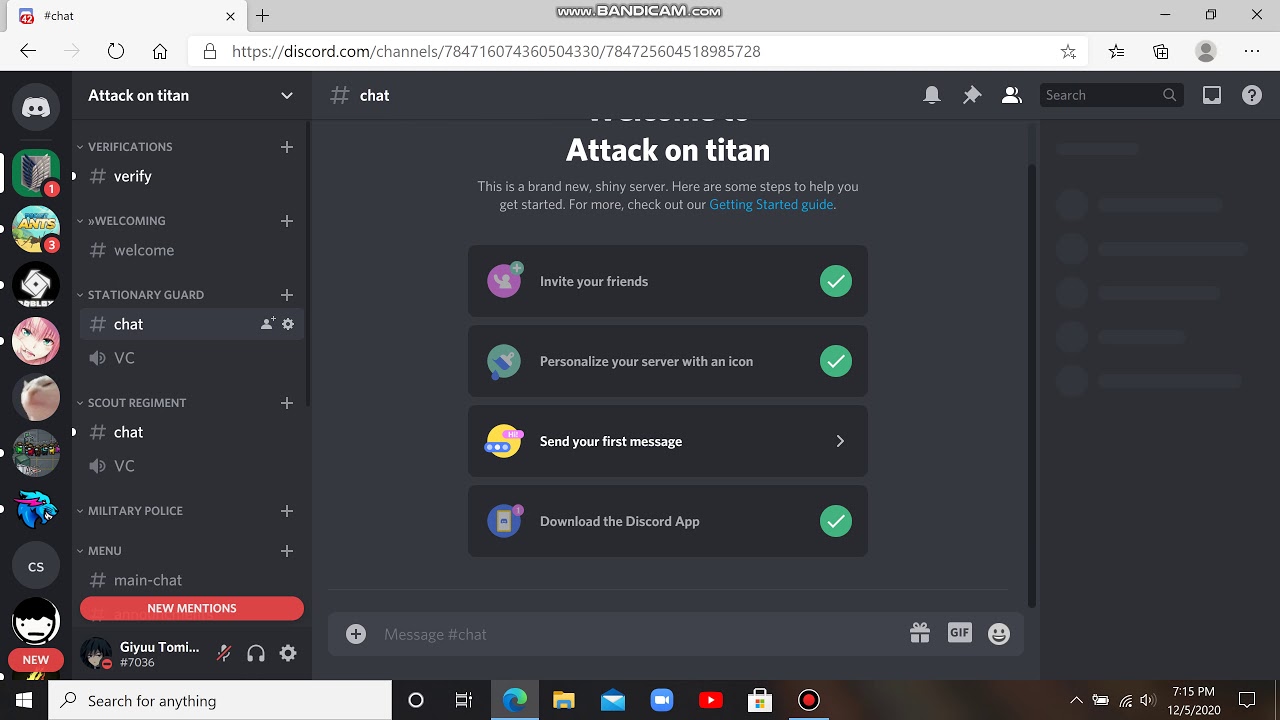This screenshot has height=720, width=1280.
Task: Open the main-chat channel
Action: point(191,580)
